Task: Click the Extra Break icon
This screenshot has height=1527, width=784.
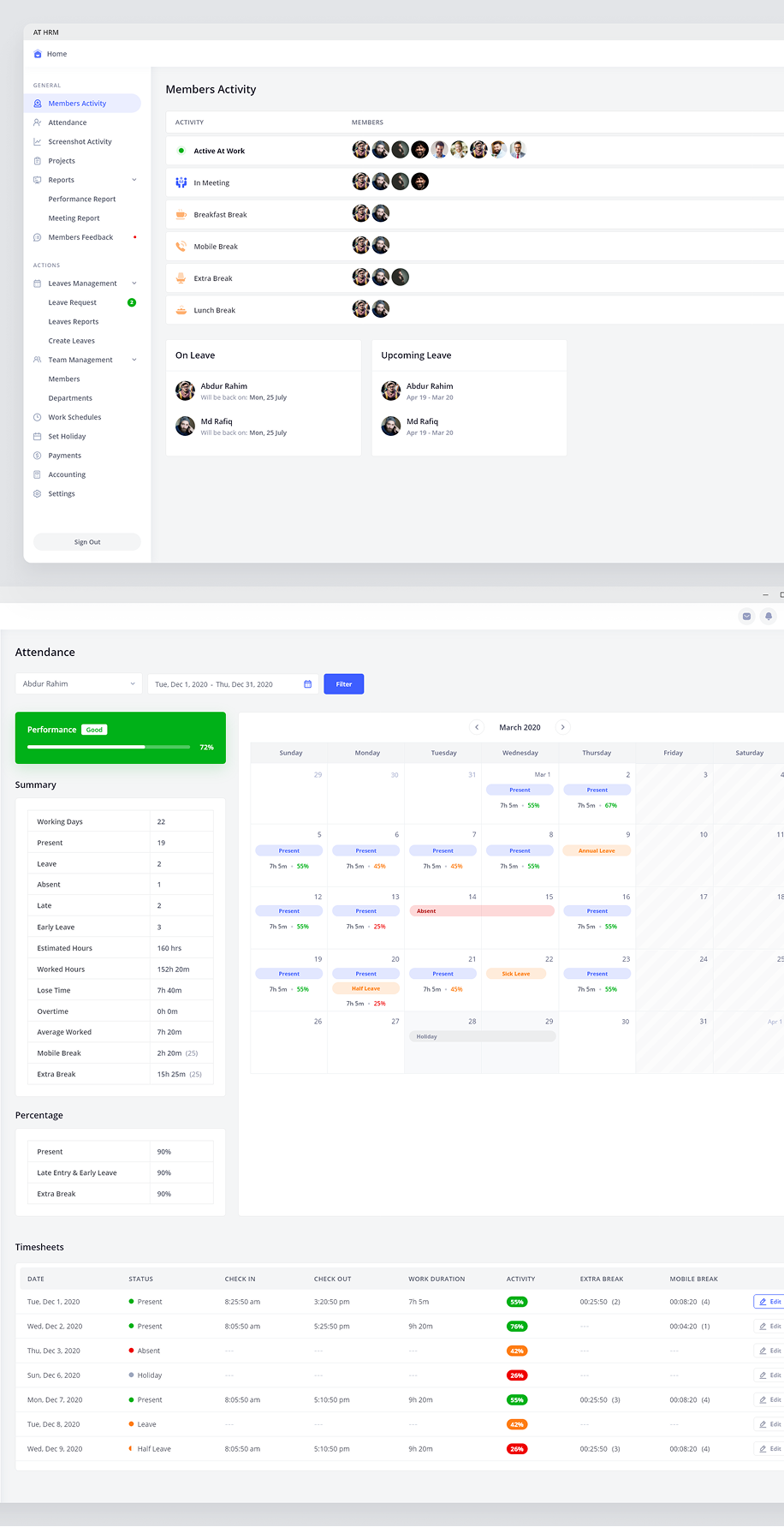Action: click(181, 278)
